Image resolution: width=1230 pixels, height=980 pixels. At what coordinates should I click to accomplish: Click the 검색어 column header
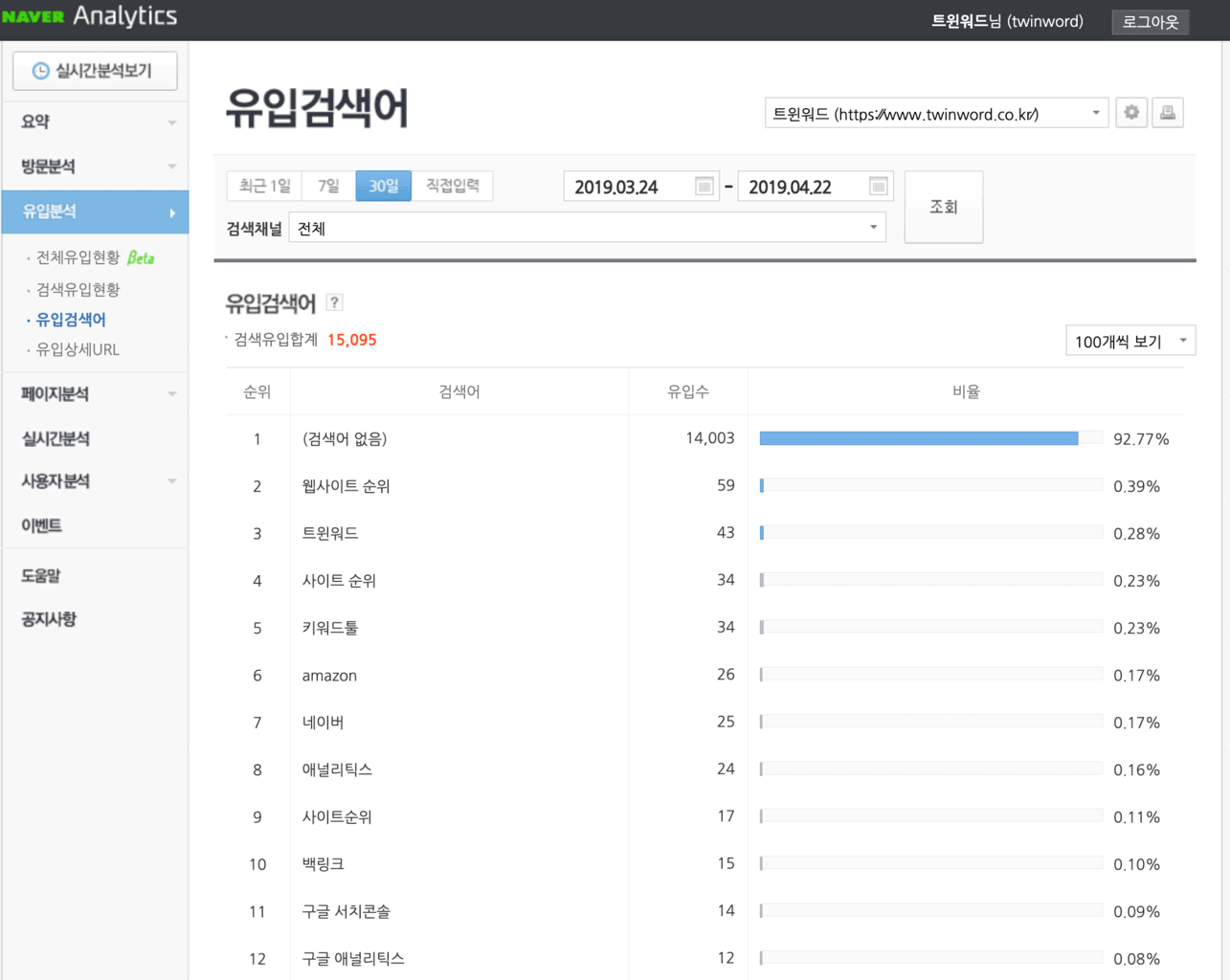459,391
